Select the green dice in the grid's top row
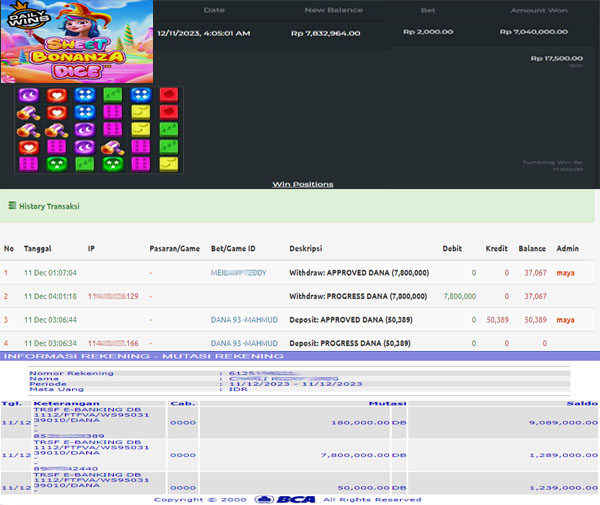Viewport: 600px width, 505px height. (112, 94)
